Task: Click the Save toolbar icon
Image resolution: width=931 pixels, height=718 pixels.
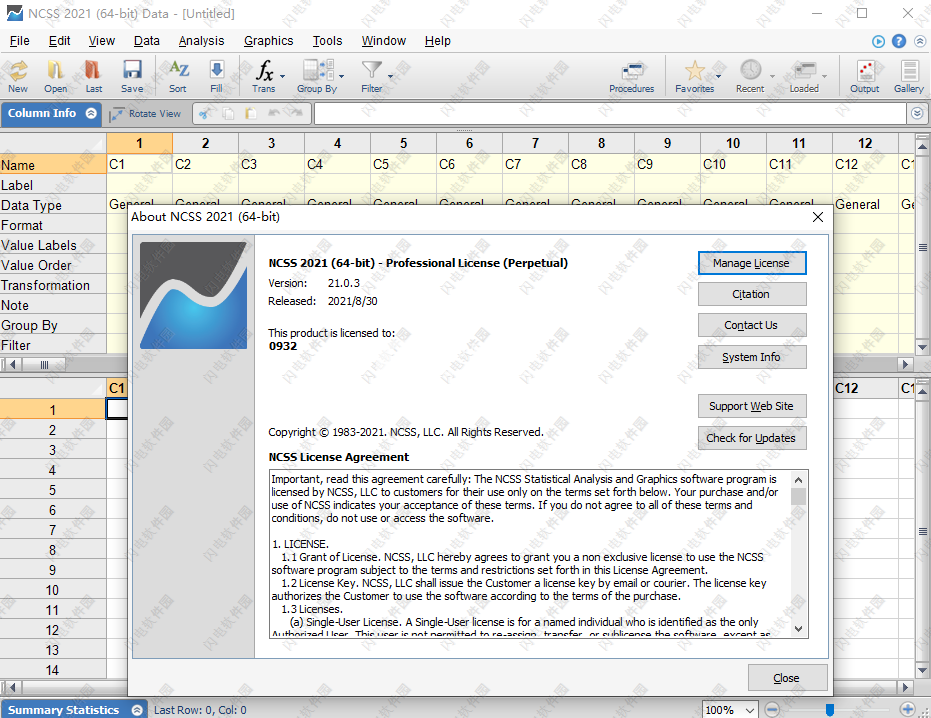Action: [132, 75]
